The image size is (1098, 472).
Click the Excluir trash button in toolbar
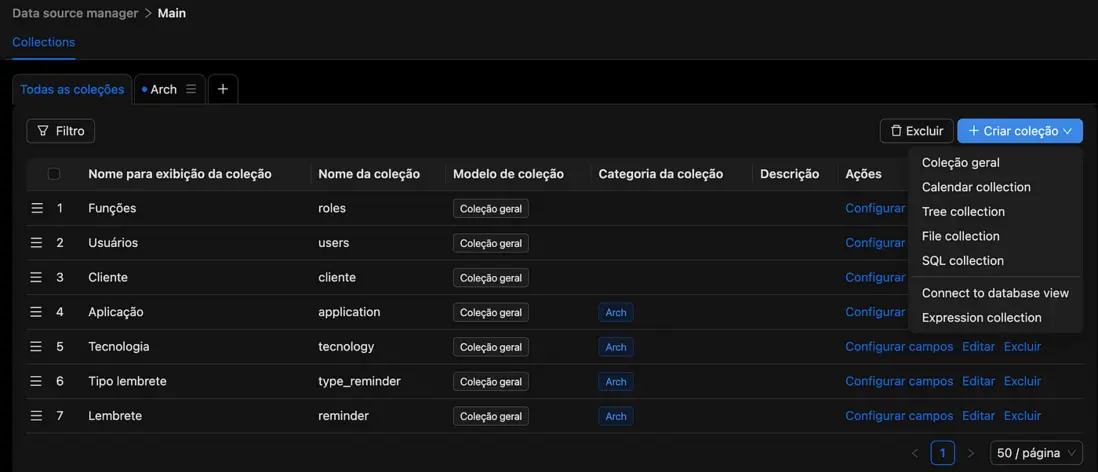pyautogui.click(x=916, y=131)
